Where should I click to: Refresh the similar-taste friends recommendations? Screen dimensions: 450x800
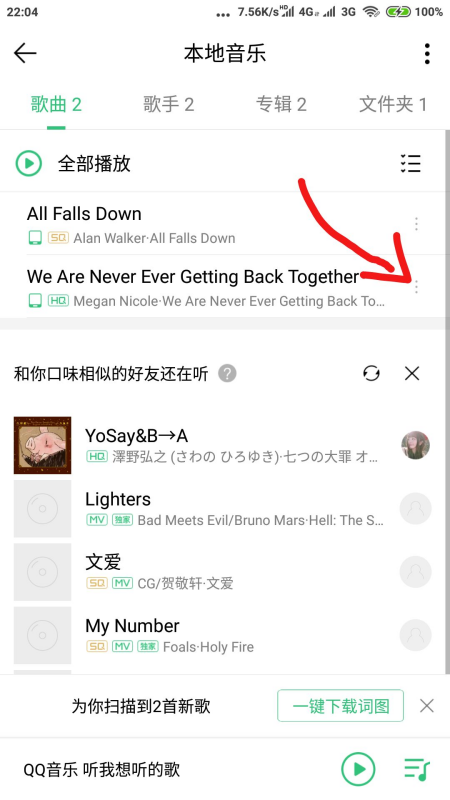tap(371, 374)
